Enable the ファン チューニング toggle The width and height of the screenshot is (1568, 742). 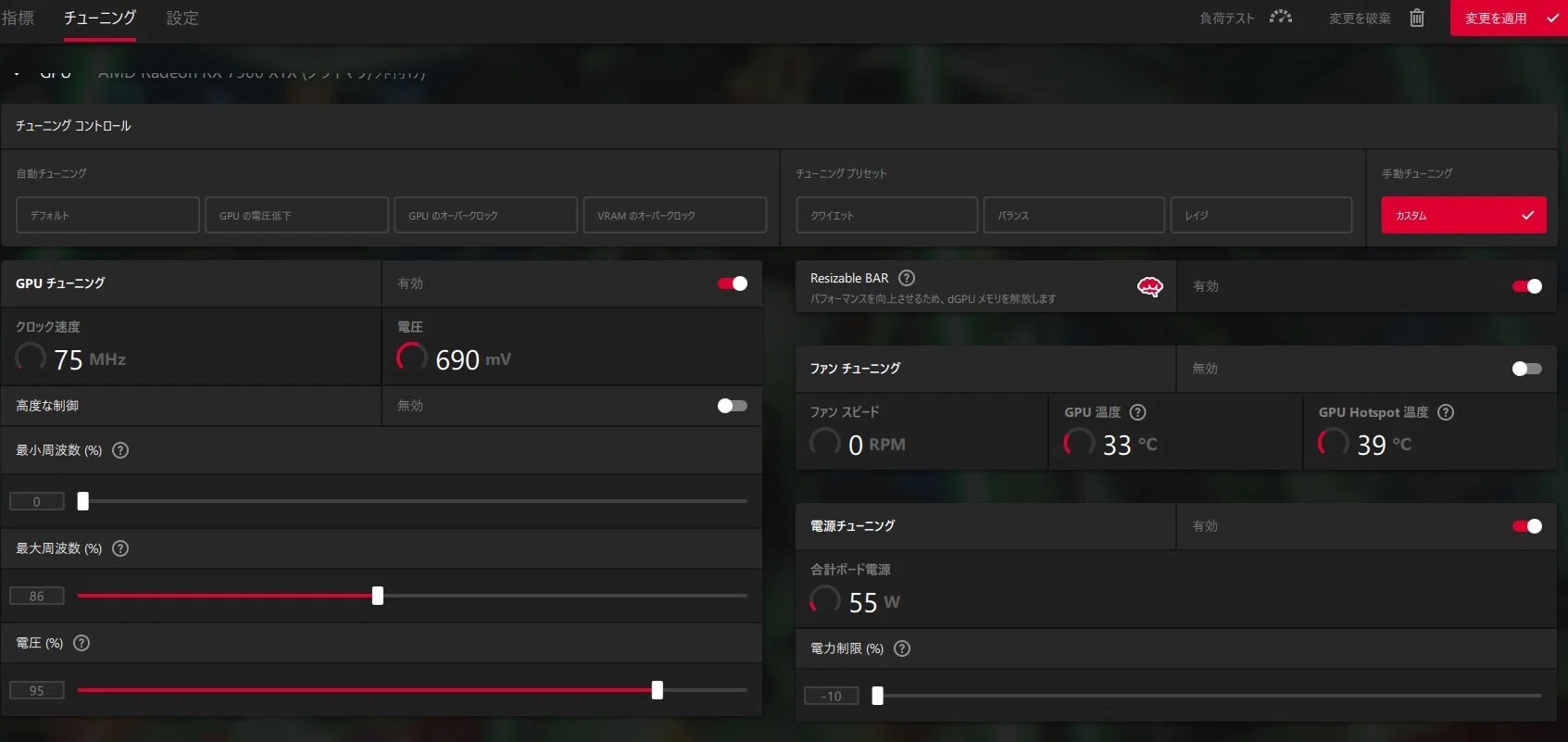(x=1527, y=369)
